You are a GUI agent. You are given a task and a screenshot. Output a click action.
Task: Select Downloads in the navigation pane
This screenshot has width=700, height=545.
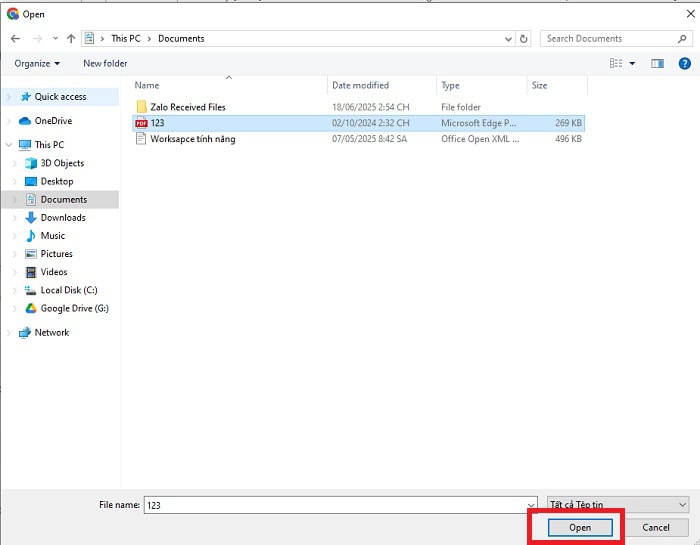click(x=62, y=217)
